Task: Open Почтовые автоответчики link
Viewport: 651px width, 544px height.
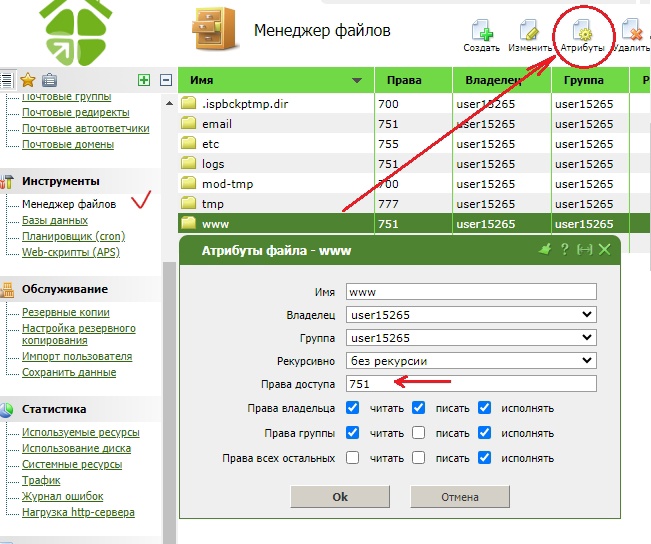Action: (86, 128)
